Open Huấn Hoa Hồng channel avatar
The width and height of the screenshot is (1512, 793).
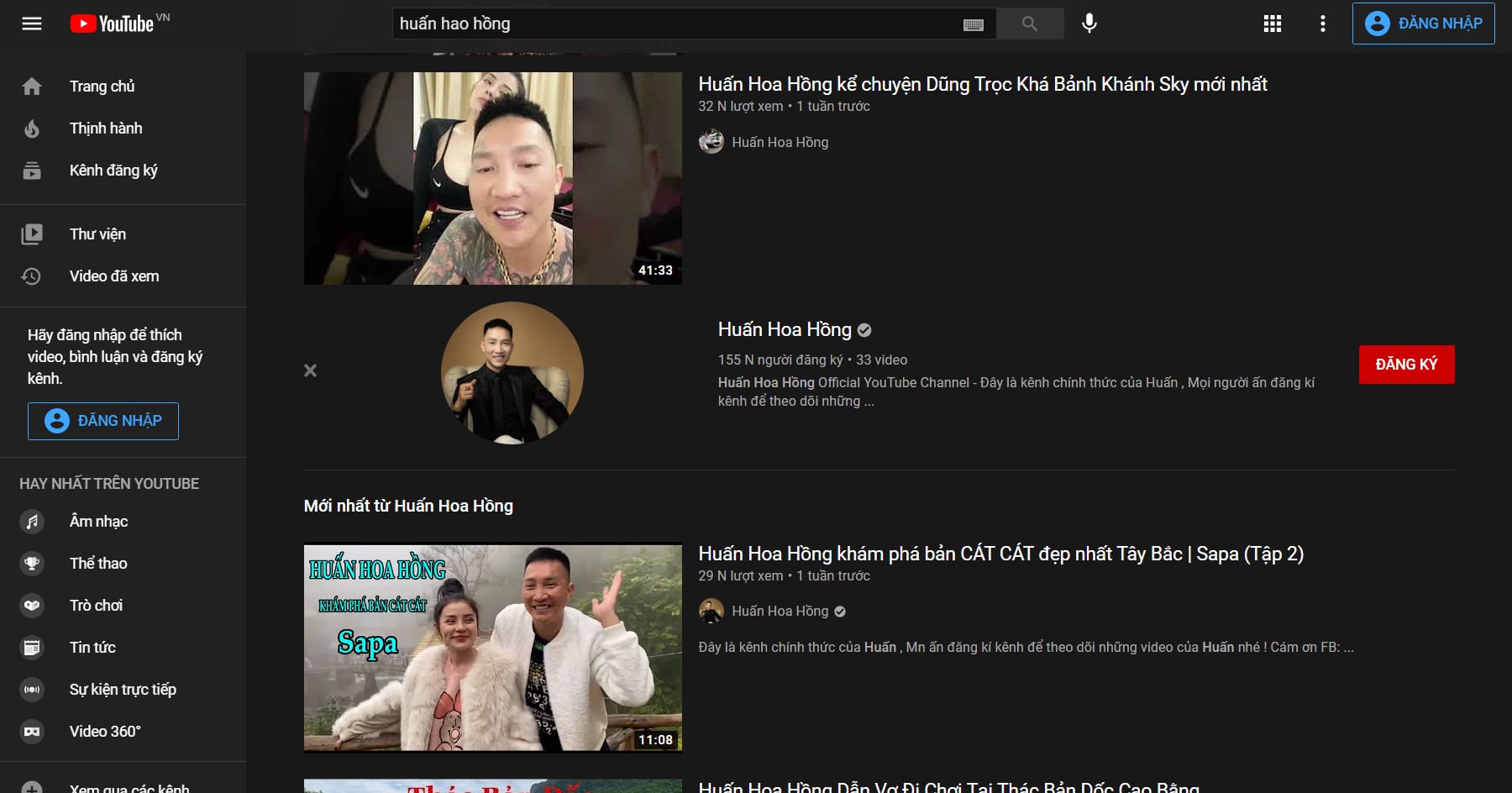512,373
